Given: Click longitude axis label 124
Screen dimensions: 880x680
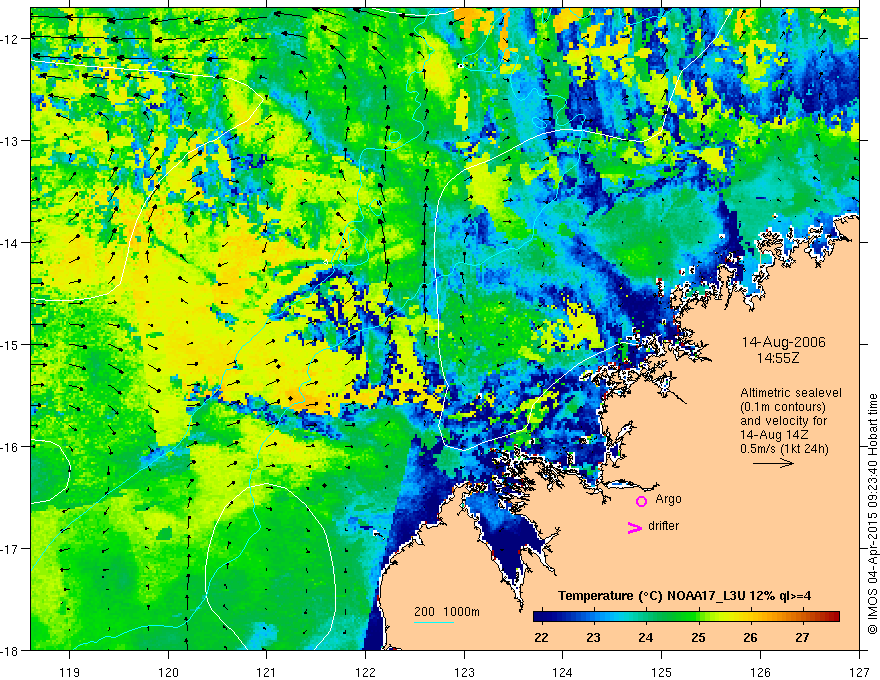Looking at the screenshot, I should [563, 672].
